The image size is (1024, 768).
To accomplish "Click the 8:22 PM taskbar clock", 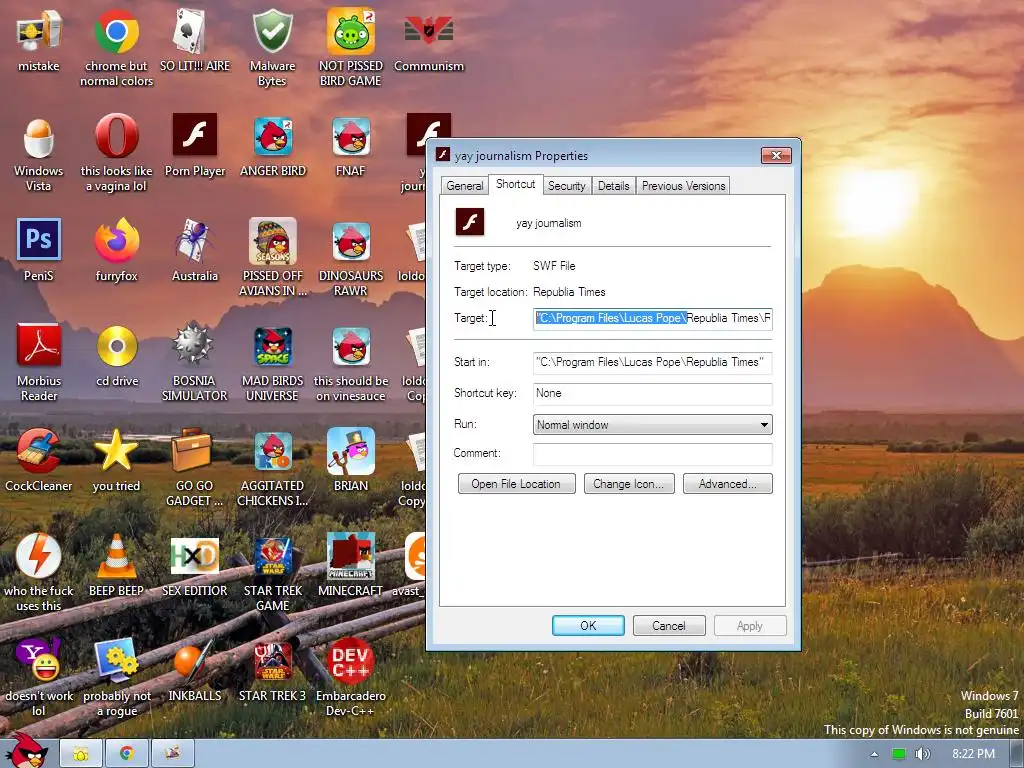I will click(x=973, y=754).
